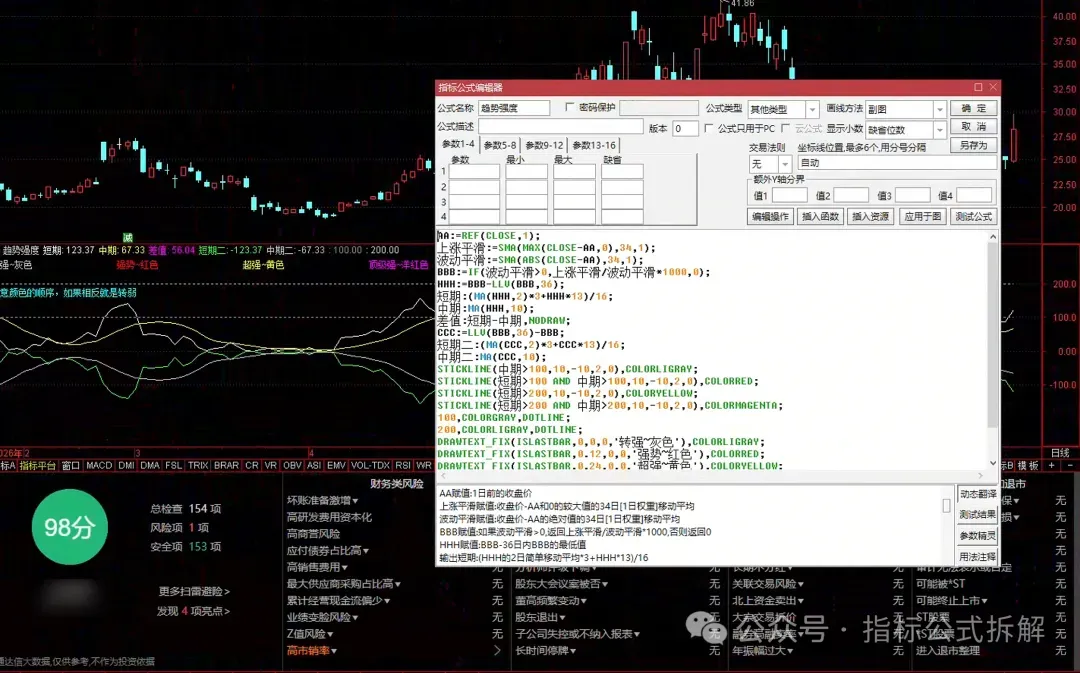Maximize the 指标公式编辑器 dialog
This screenshot has width=1080, height=673.
click(x=978, y=87)
